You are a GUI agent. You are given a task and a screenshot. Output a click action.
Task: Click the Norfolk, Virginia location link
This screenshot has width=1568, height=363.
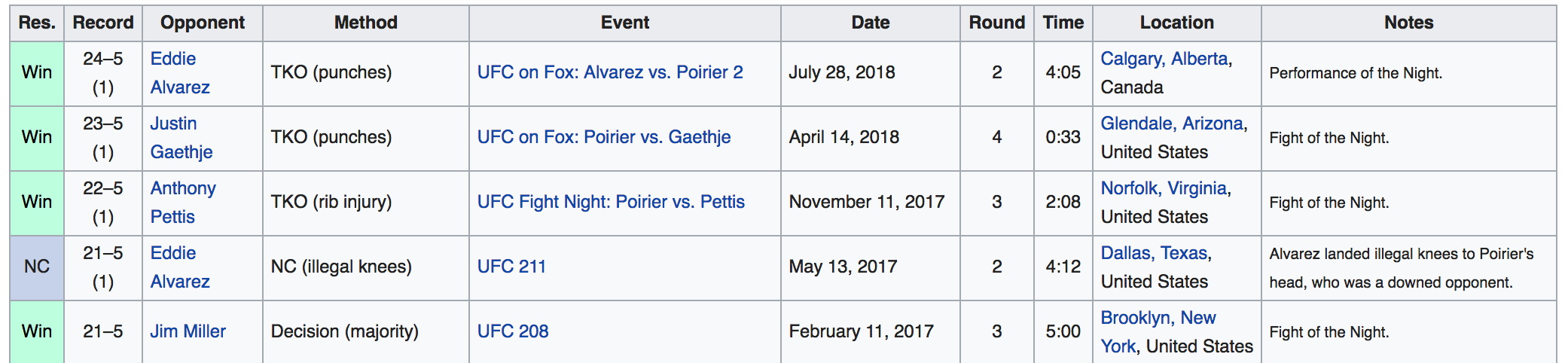[1164, 188]
